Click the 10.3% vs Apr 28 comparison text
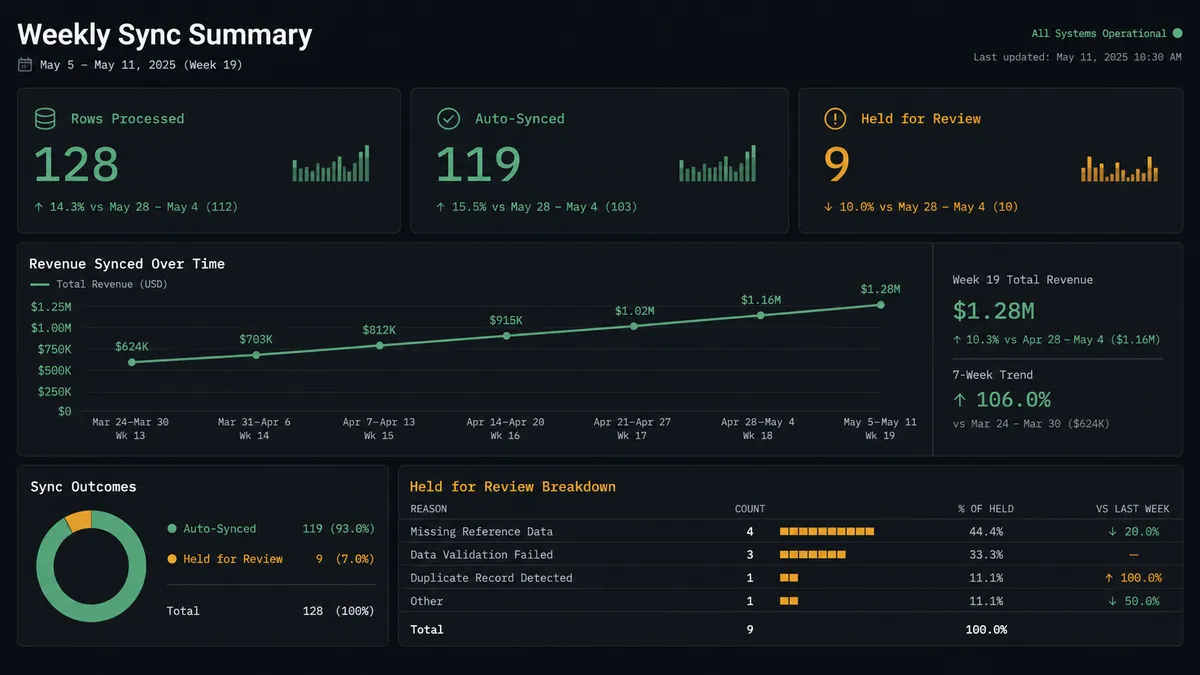The image size is (1200, 675). coord(1056,340)
